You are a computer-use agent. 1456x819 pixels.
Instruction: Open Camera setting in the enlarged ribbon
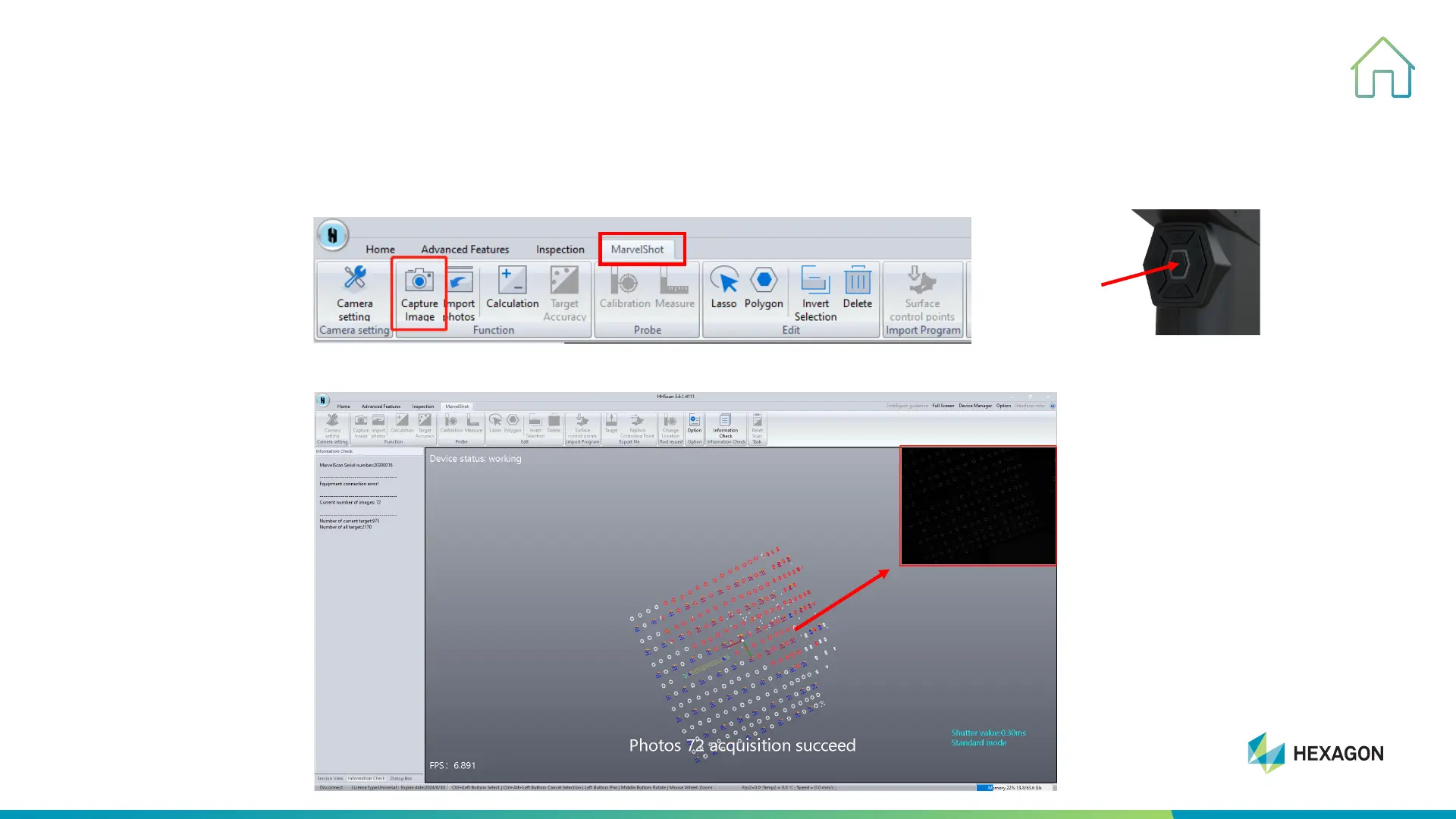tap(354, 292)
